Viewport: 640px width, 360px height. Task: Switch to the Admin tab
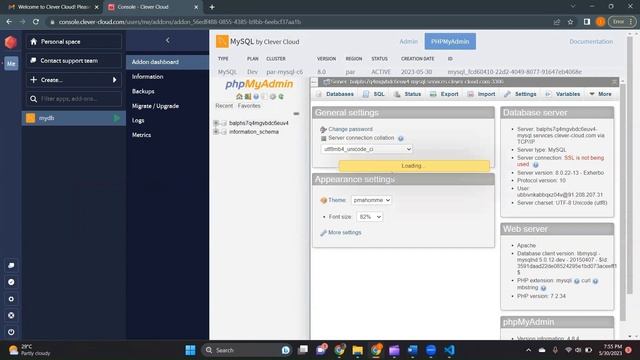(409, 41)
